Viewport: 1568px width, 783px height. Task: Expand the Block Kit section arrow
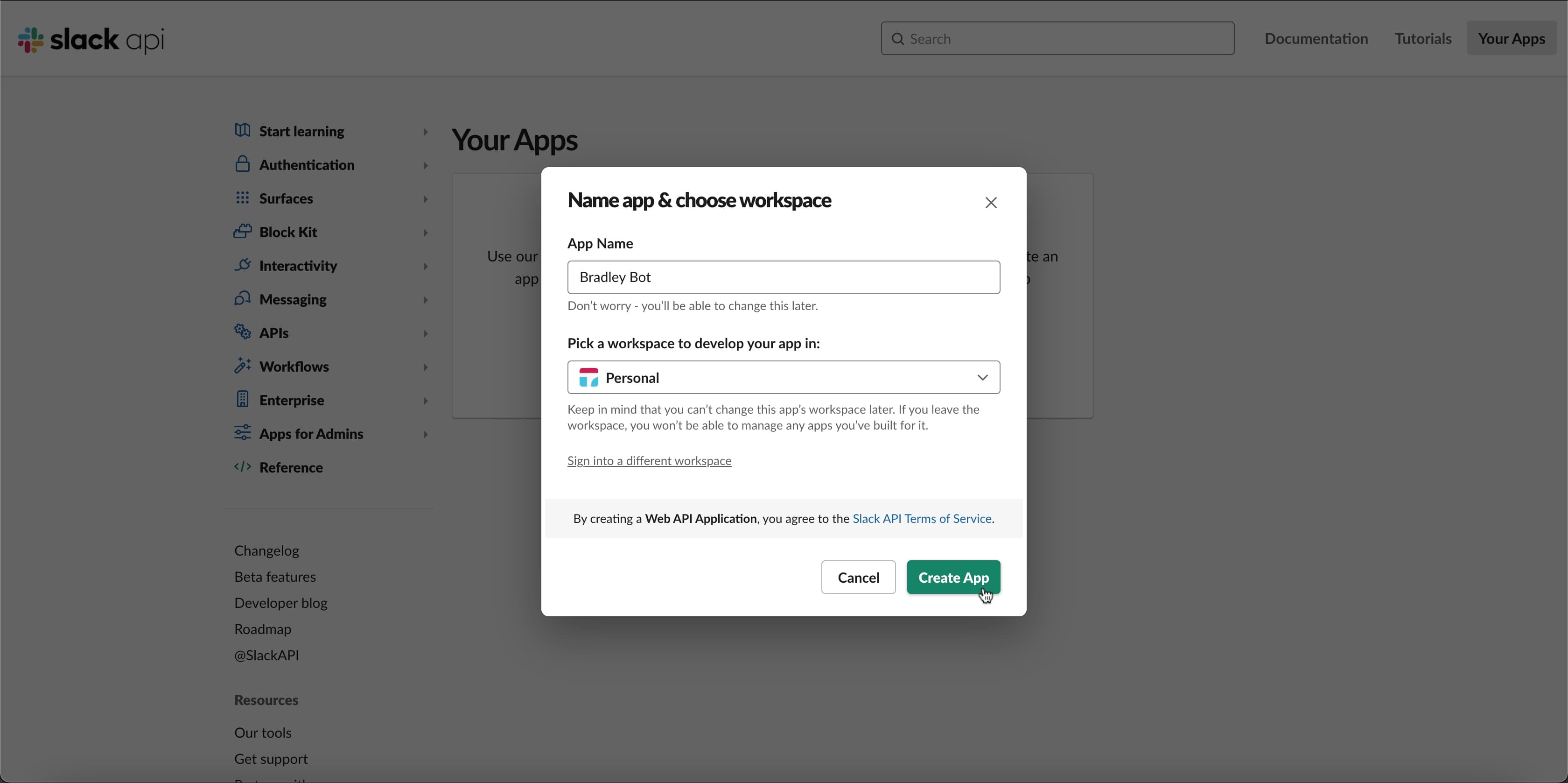coord(426,233)
